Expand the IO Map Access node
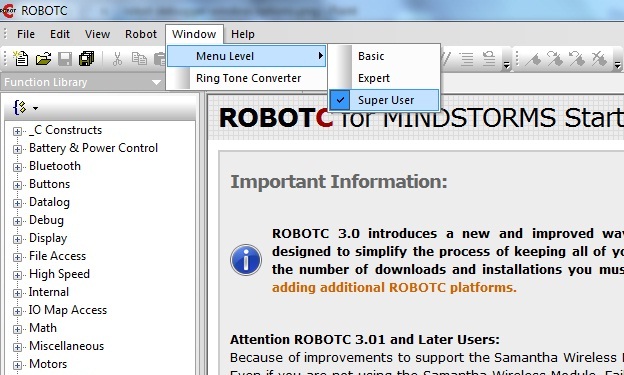The height and width of the screenshot is (375, 624). pyautogui.click(x=17, y=311)
